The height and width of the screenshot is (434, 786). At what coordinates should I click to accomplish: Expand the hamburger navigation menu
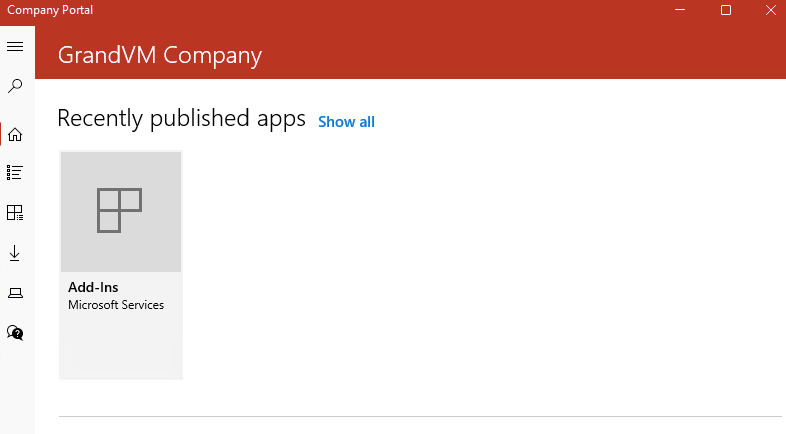15,47
